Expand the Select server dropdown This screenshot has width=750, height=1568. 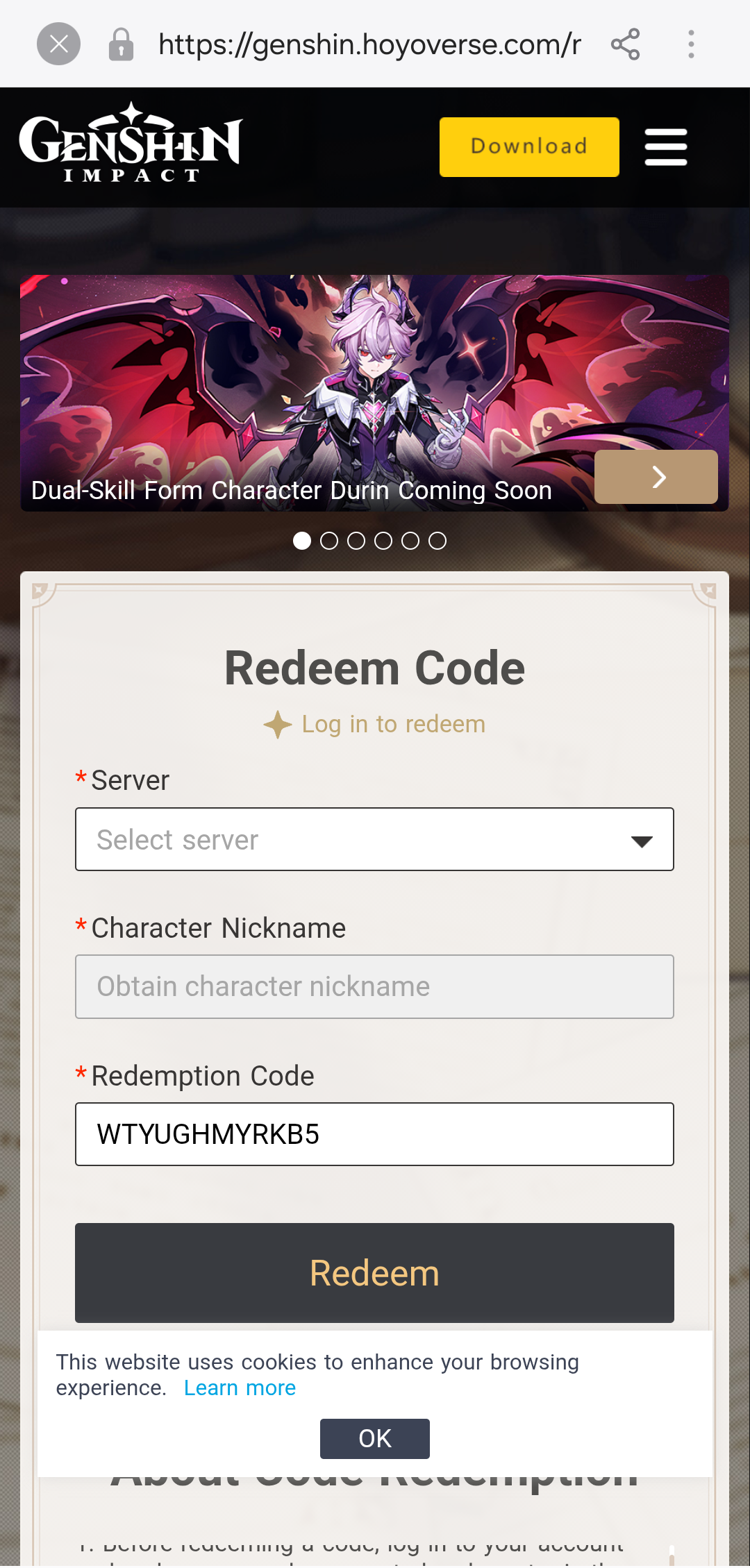coord(374,839)
